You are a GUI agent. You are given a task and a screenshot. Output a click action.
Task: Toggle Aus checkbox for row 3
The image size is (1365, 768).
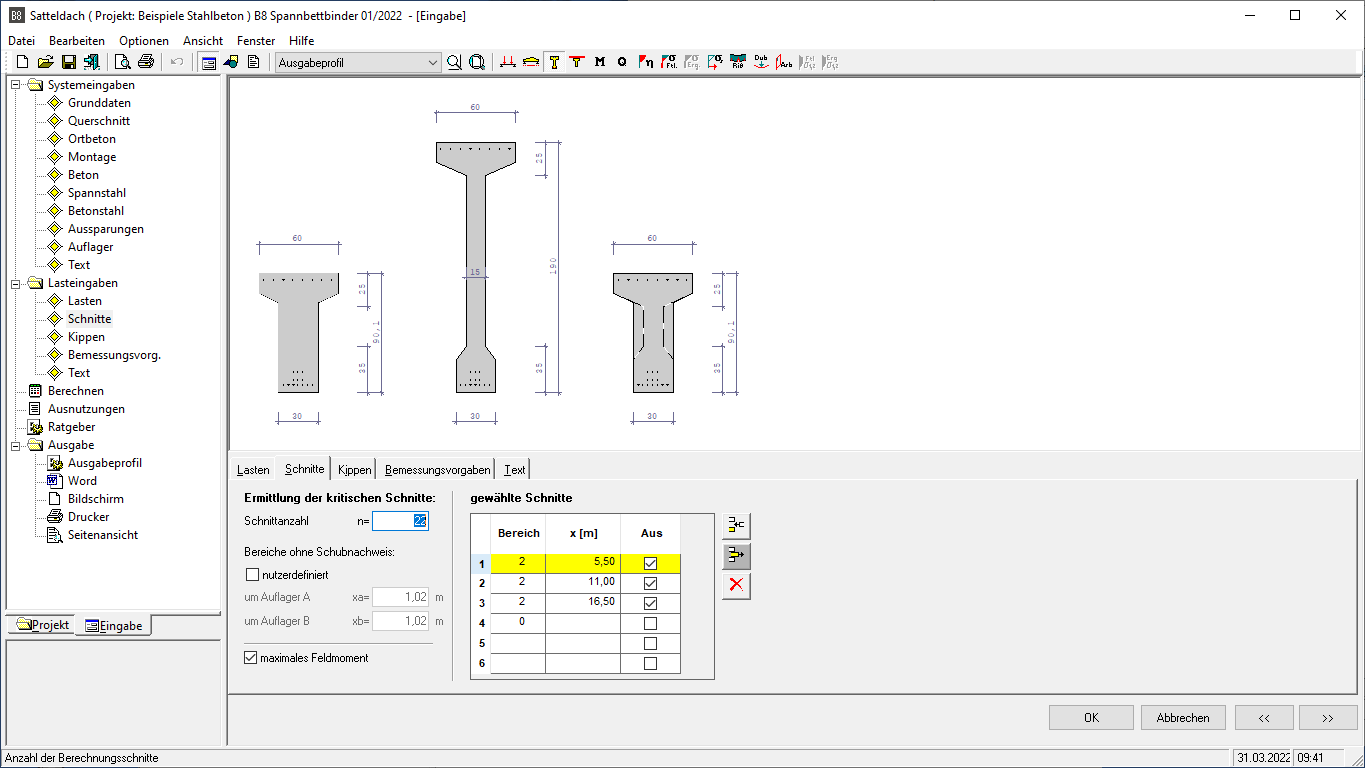(651, 603)
